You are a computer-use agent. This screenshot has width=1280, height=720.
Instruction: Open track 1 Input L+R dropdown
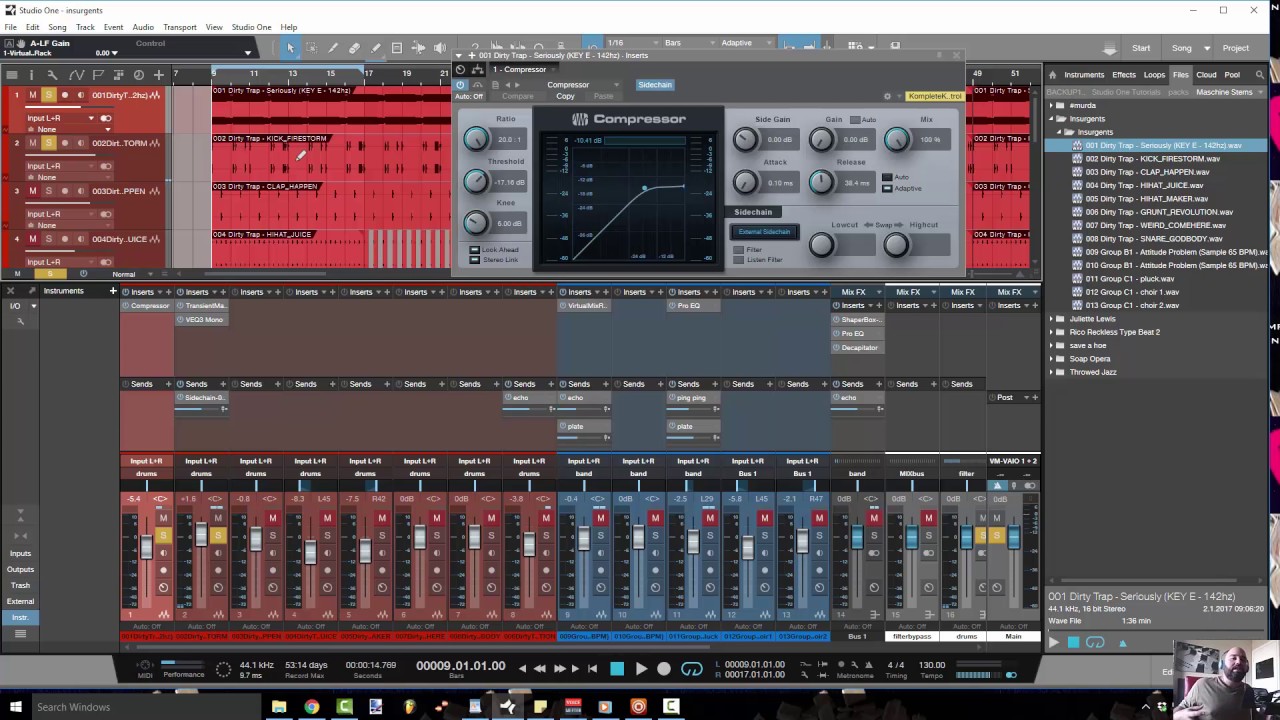point(60,118)
